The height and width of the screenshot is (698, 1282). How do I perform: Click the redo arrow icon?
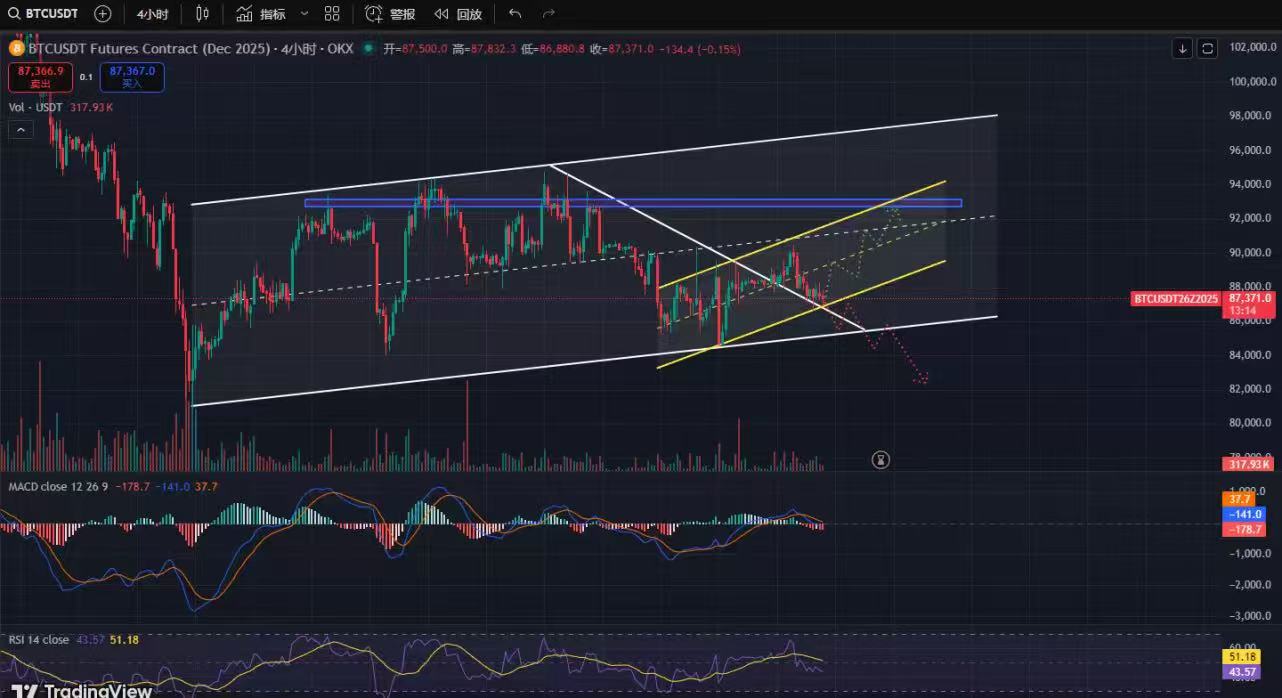[x=548, y=14]
